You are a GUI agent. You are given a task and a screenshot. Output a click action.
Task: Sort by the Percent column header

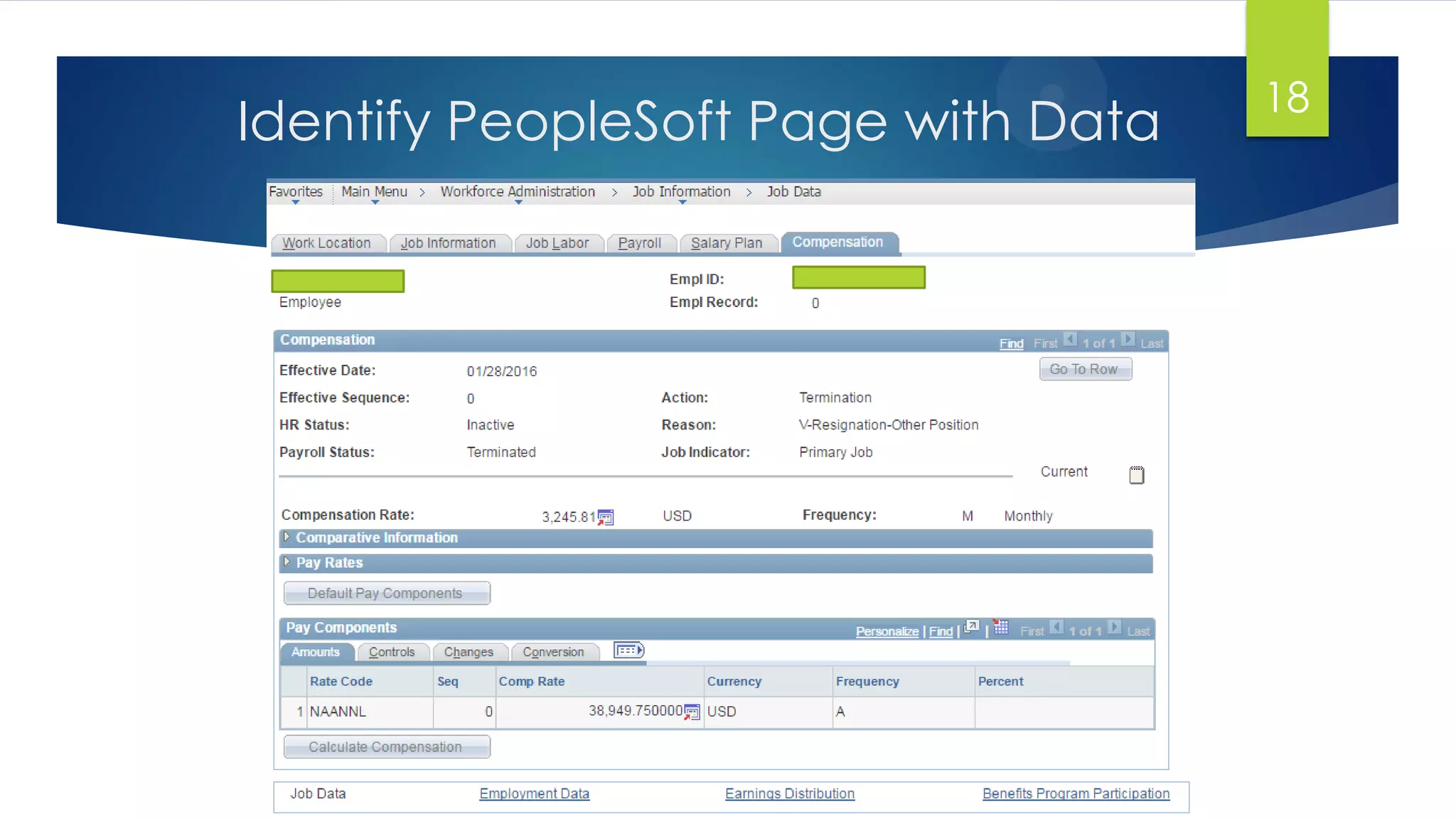pyautogui.click(x=1000, y=681)
